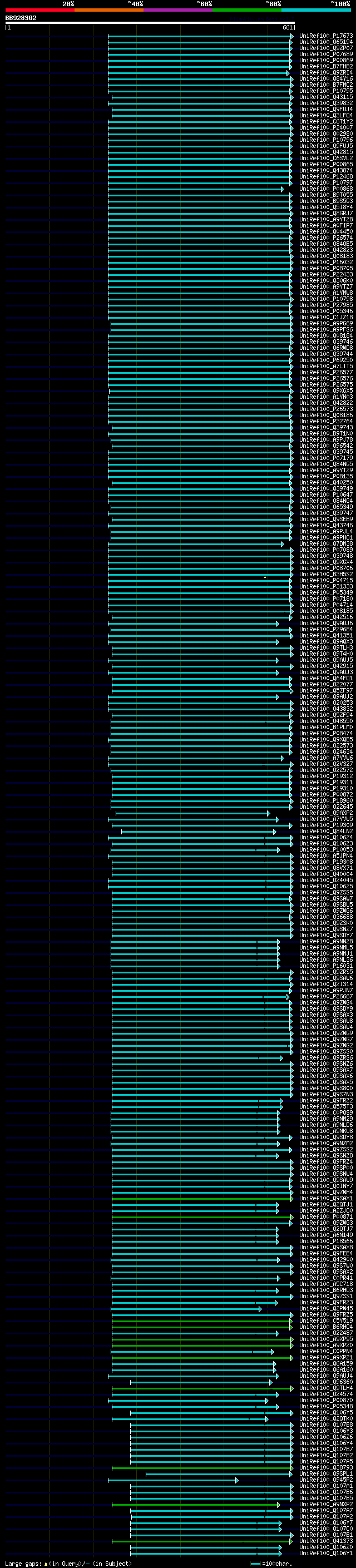Select the UniRef100_Q84LN2 label

pyautogui.click(x=326, y=831)
